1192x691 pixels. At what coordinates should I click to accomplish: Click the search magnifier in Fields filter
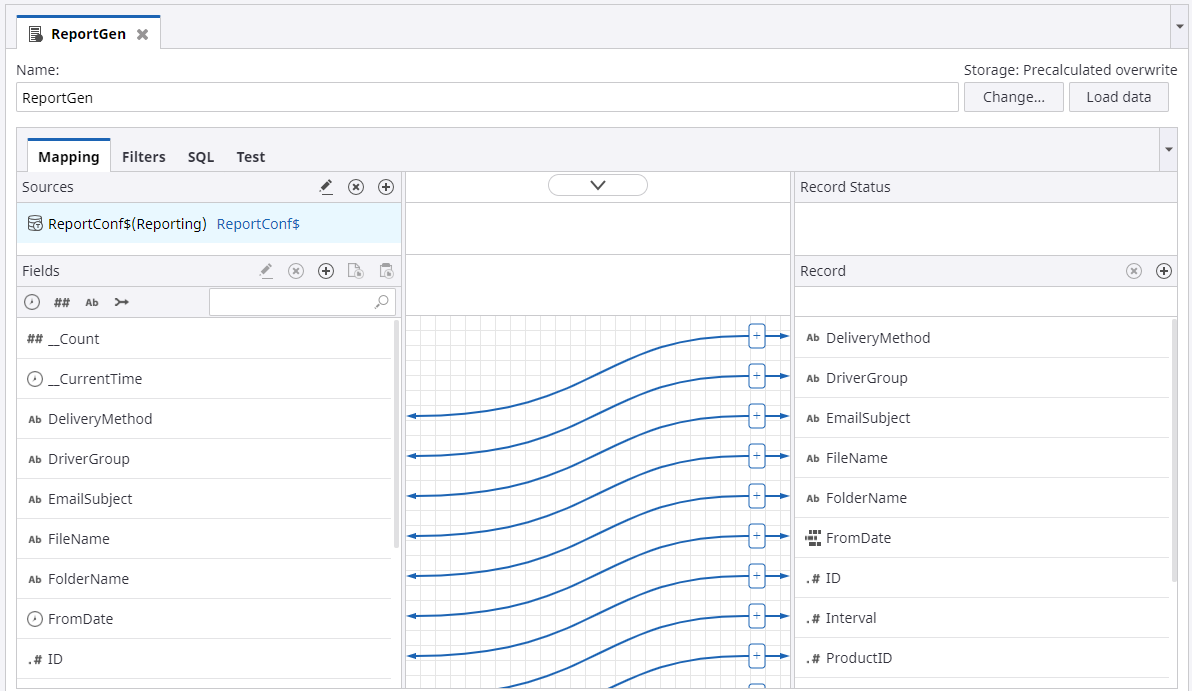[381, 302]
